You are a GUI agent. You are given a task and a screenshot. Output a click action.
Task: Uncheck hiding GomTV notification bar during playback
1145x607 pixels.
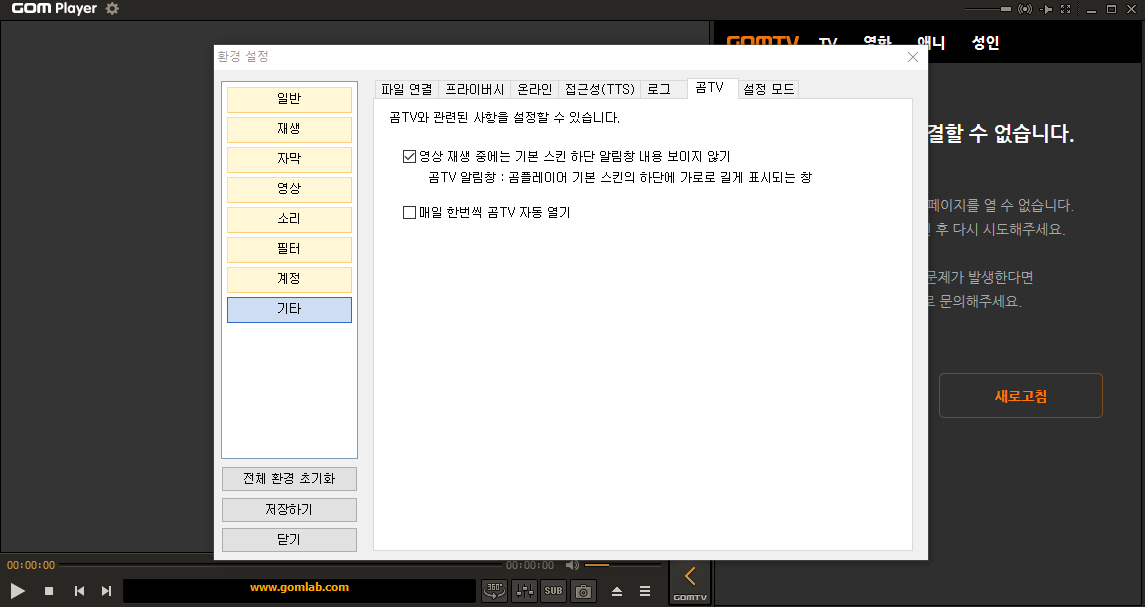tap(409, 155)
